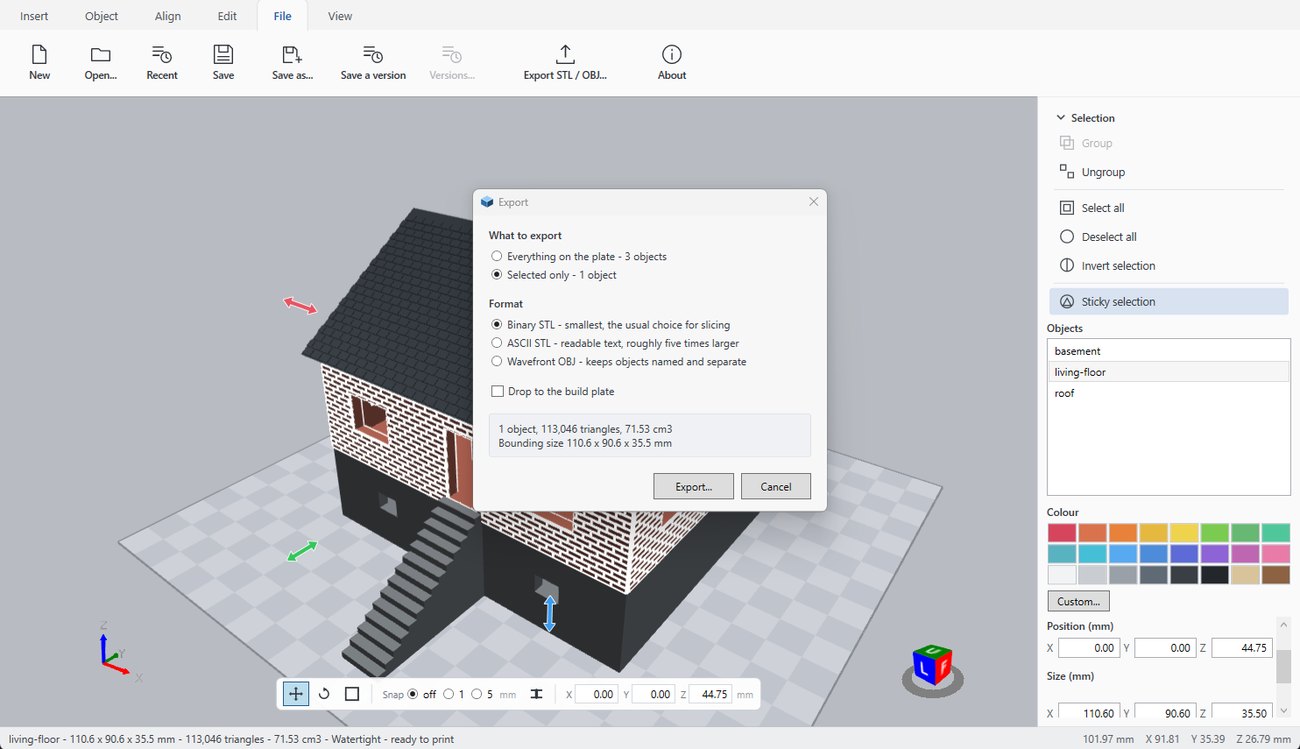The height and width of the screenshot is (749, 1300).
Task: Click the green Y-axis move arrow
Action: (302, 551)
